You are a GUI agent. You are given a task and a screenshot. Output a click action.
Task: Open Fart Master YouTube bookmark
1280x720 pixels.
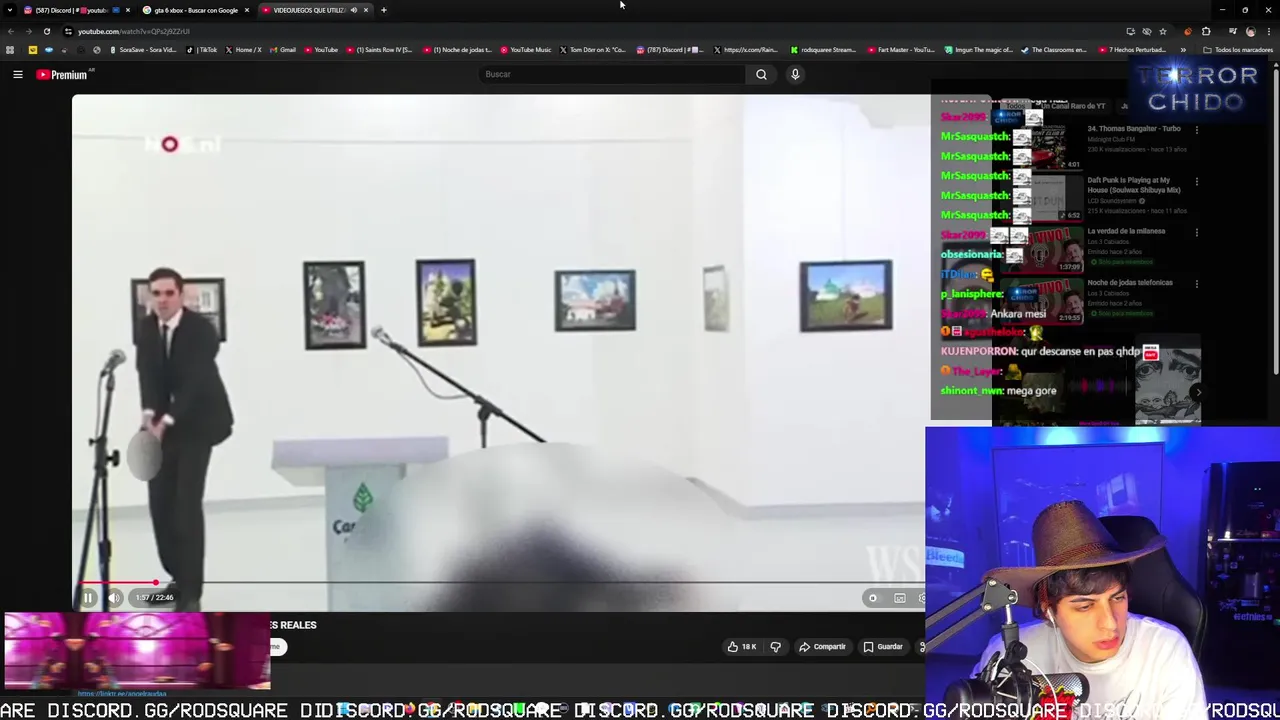[901, 50]
